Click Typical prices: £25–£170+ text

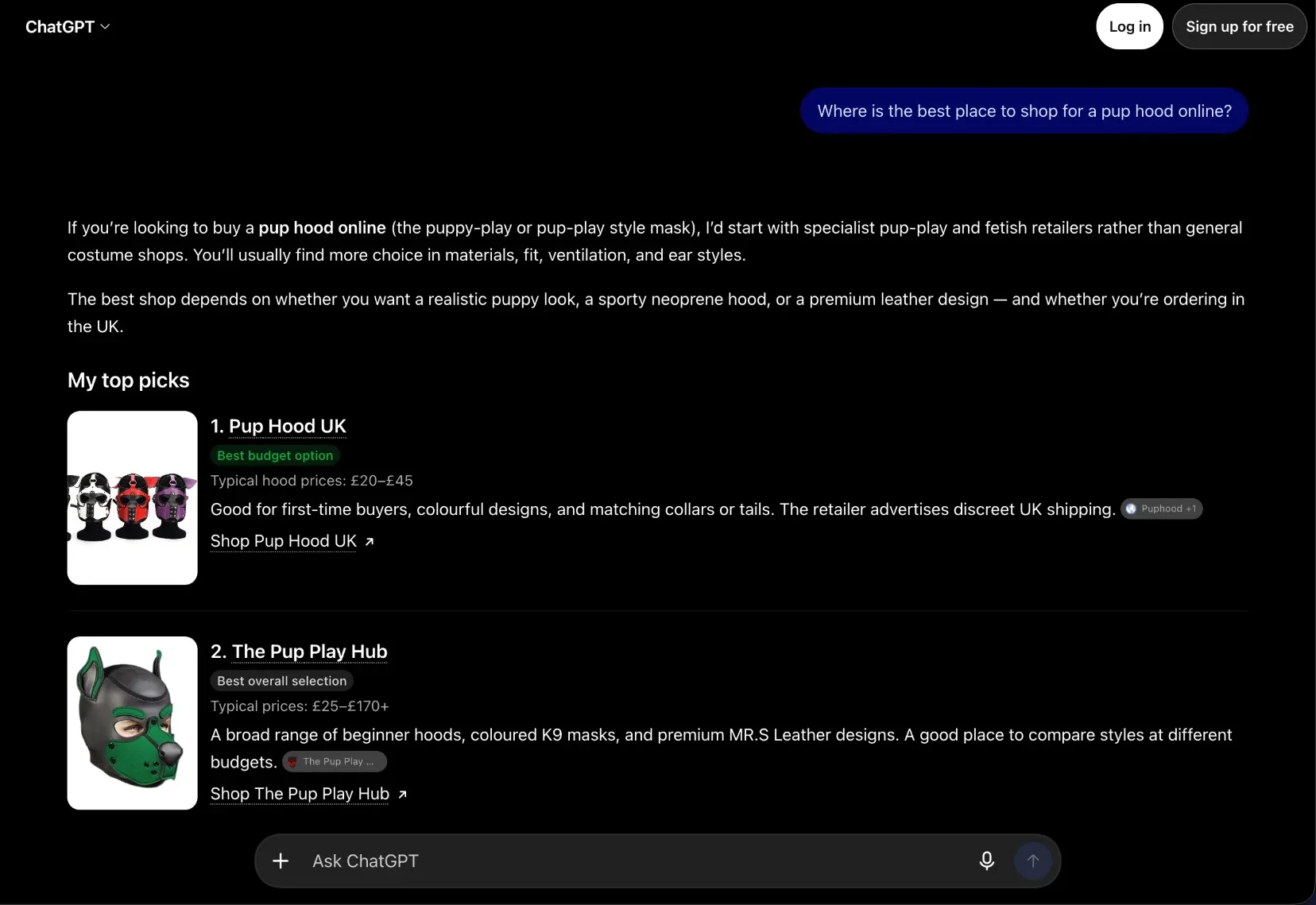(300, 706)
